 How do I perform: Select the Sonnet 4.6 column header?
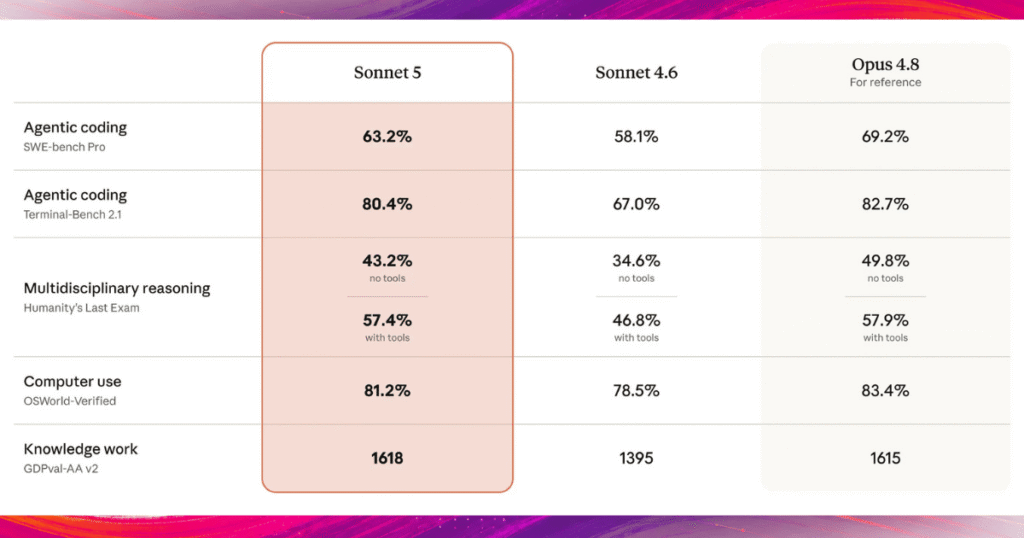click(x=636, y=72)
